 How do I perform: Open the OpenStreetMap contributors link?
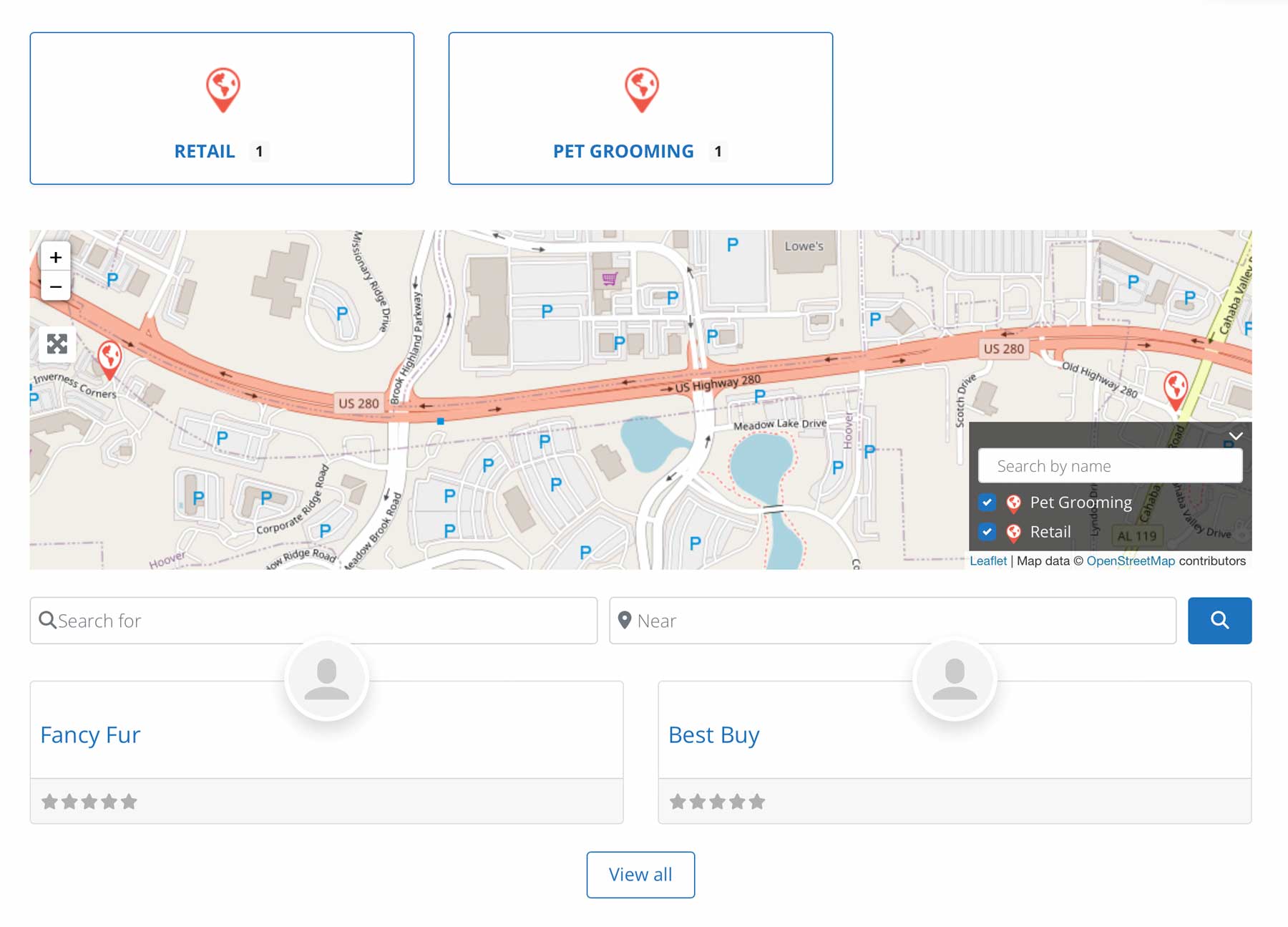point(1131,561)
